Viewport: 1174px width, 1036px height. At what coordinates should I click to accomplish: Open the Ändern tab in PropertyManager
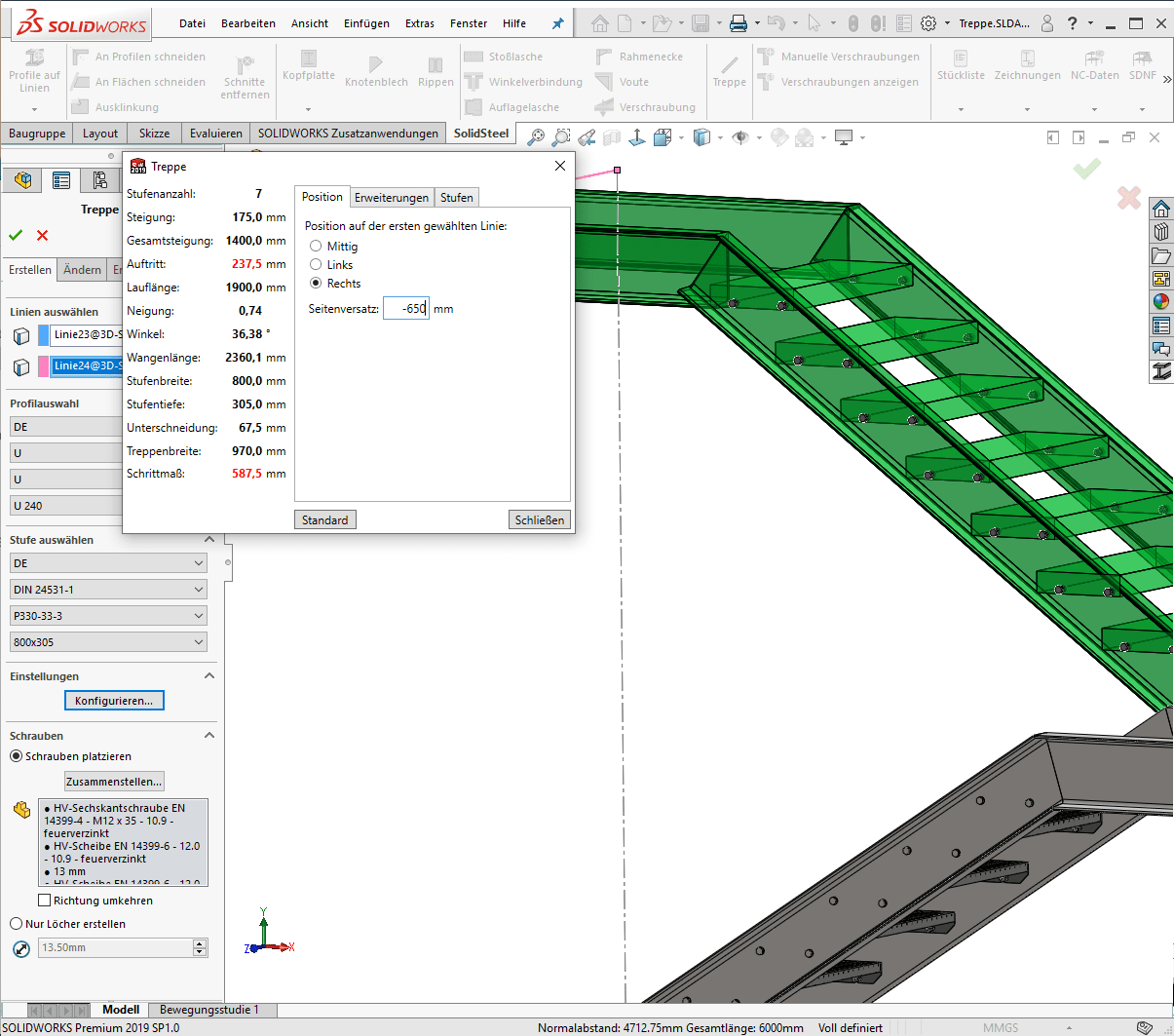[x=82, y=270]
